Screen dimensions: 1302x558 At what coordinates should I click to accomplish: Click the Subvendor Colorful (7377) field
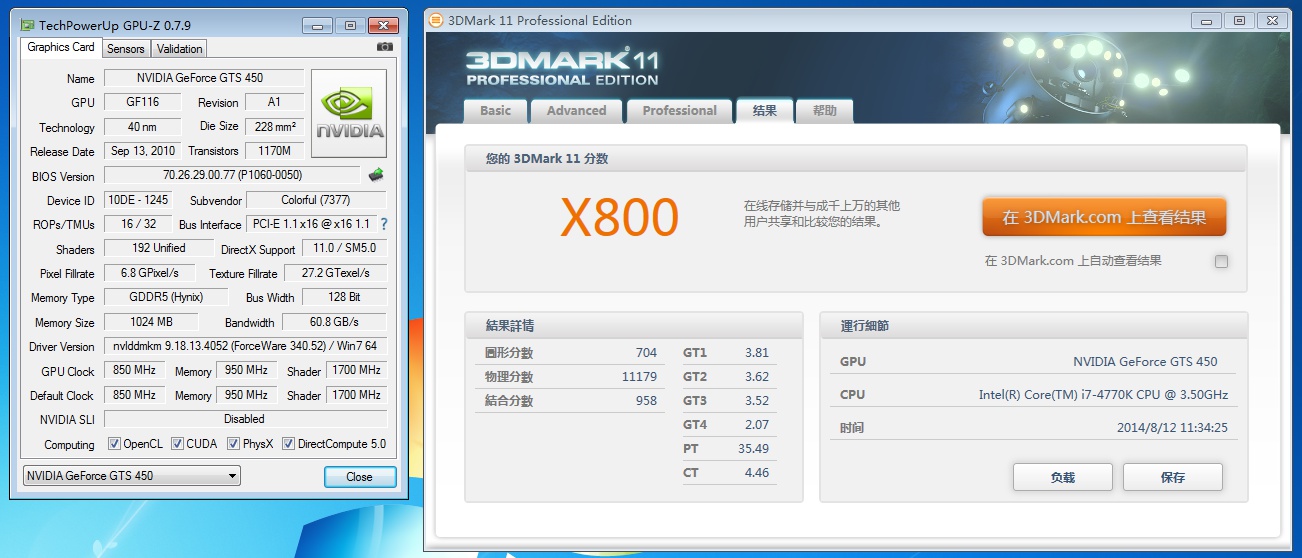pyautogui.click(x=316, y=200)
